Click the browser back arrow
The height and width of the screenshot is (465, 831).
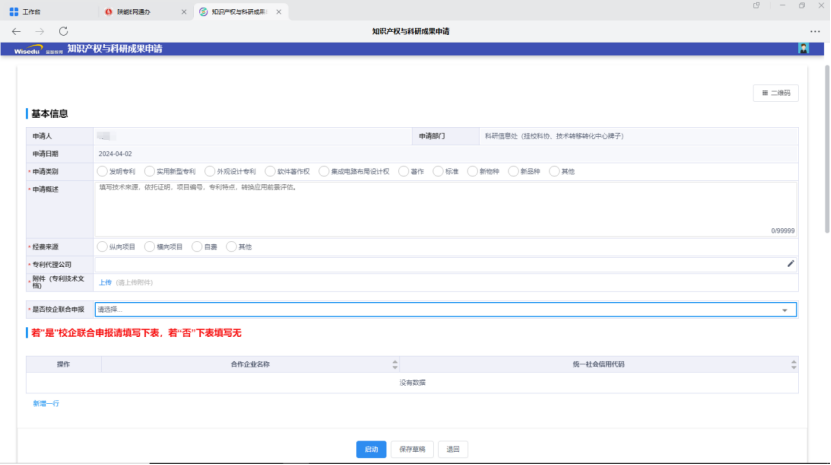click(16, 31)
